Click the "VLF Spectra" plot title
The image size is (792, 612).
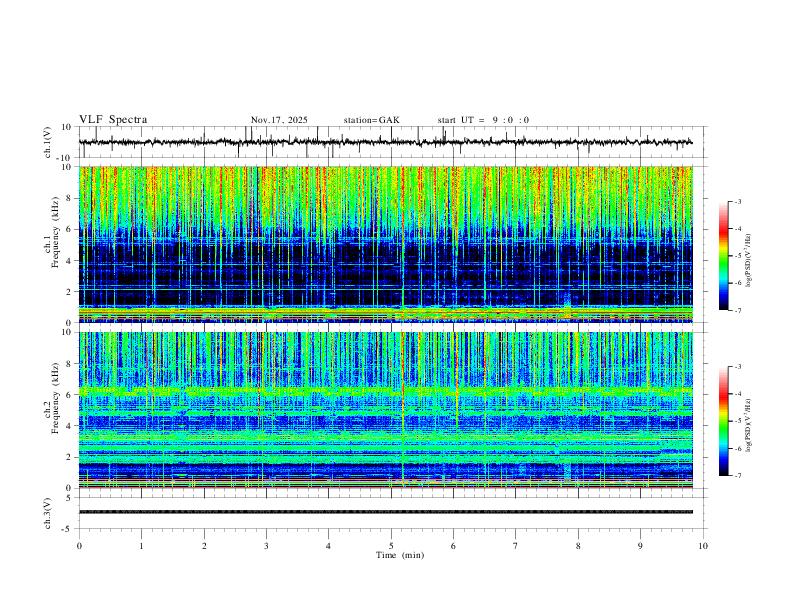(113, 120)
